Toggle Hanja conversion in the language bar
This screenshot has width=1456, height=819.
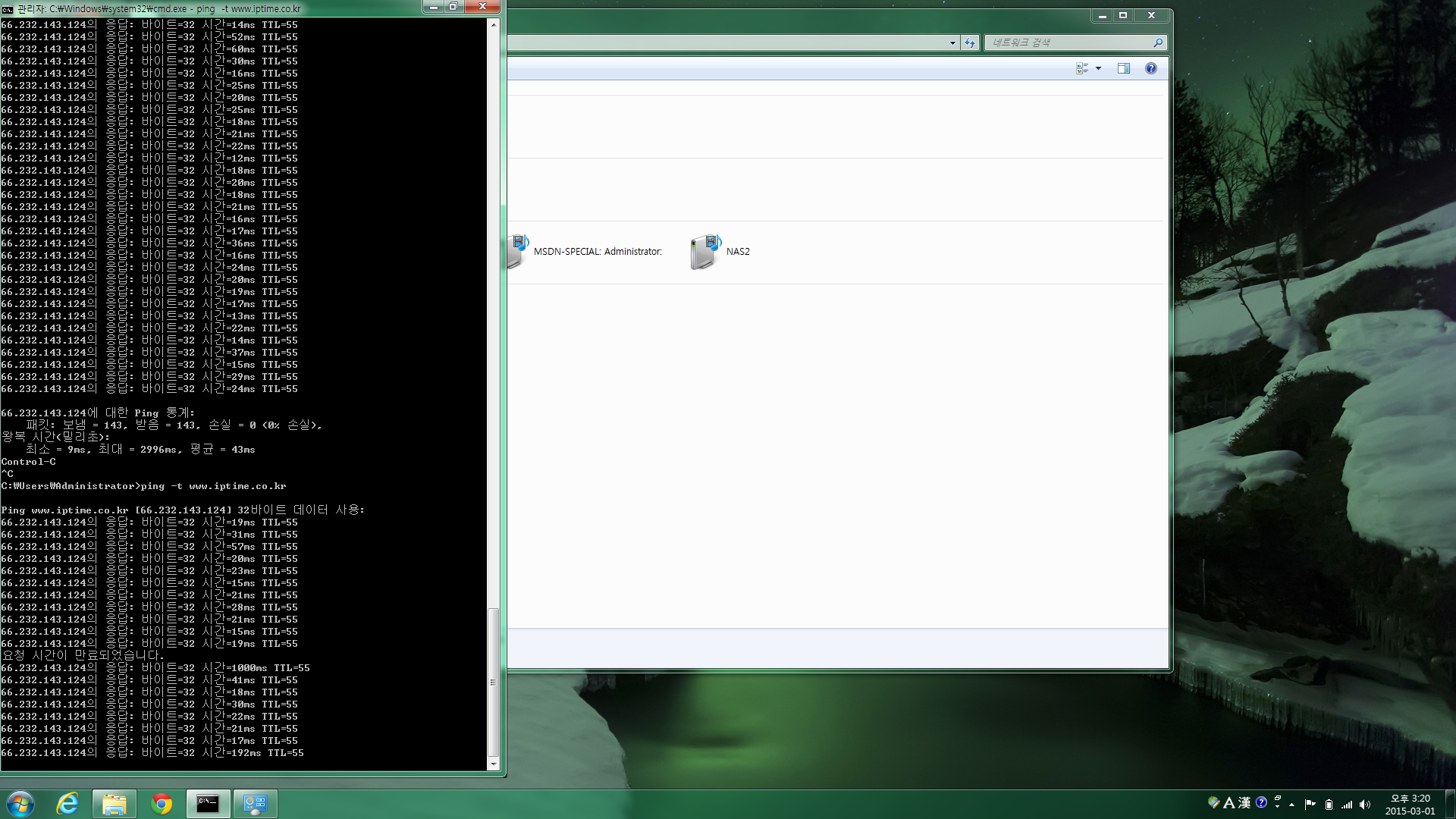(1244, 802)
